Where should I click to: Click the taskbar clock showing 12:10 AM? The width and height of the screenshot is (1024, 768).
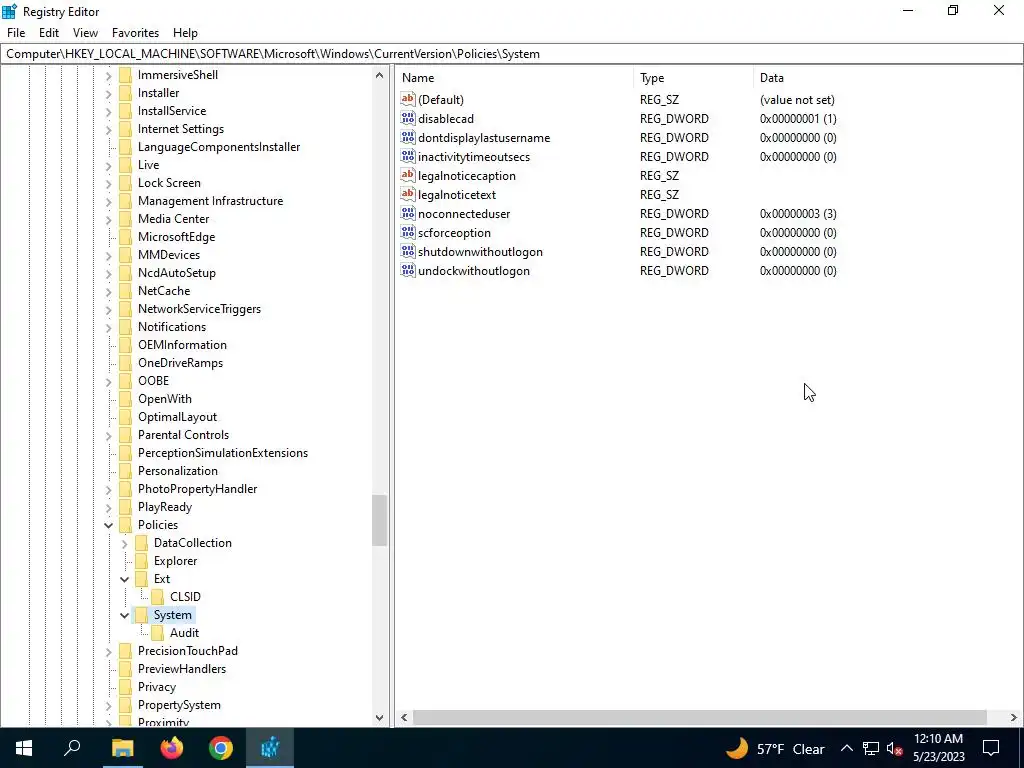[938, 748]
